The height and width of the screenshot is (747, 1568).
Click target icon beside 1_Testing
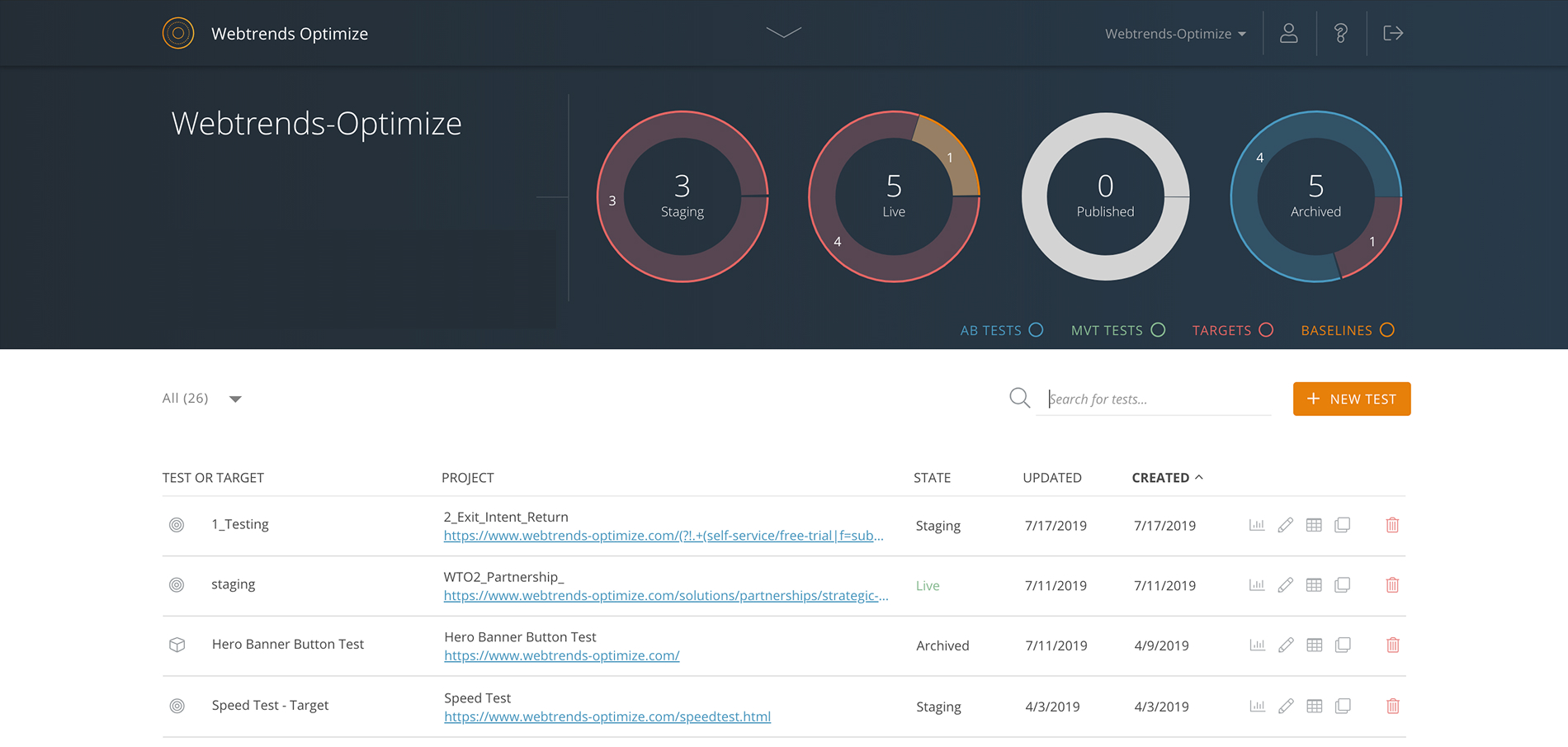[177, 525]
